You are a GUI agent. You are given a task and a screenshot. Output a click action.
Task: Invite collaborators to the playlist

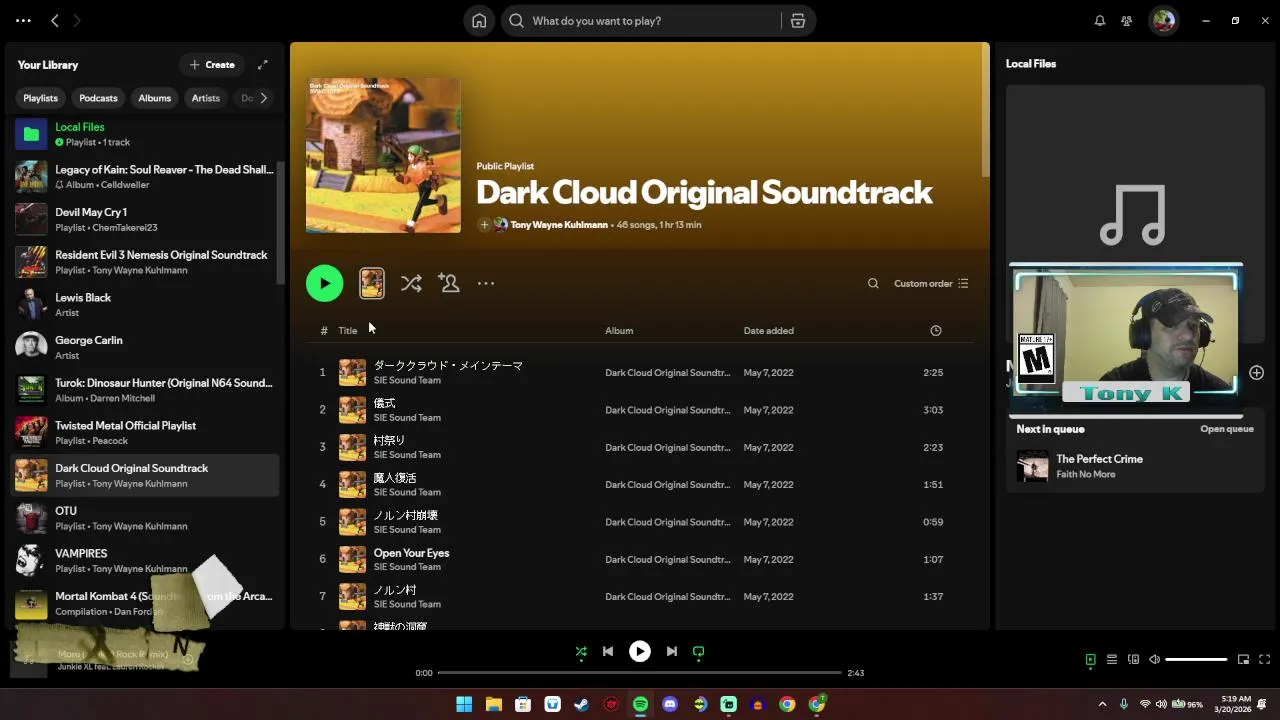coord(449,283)
